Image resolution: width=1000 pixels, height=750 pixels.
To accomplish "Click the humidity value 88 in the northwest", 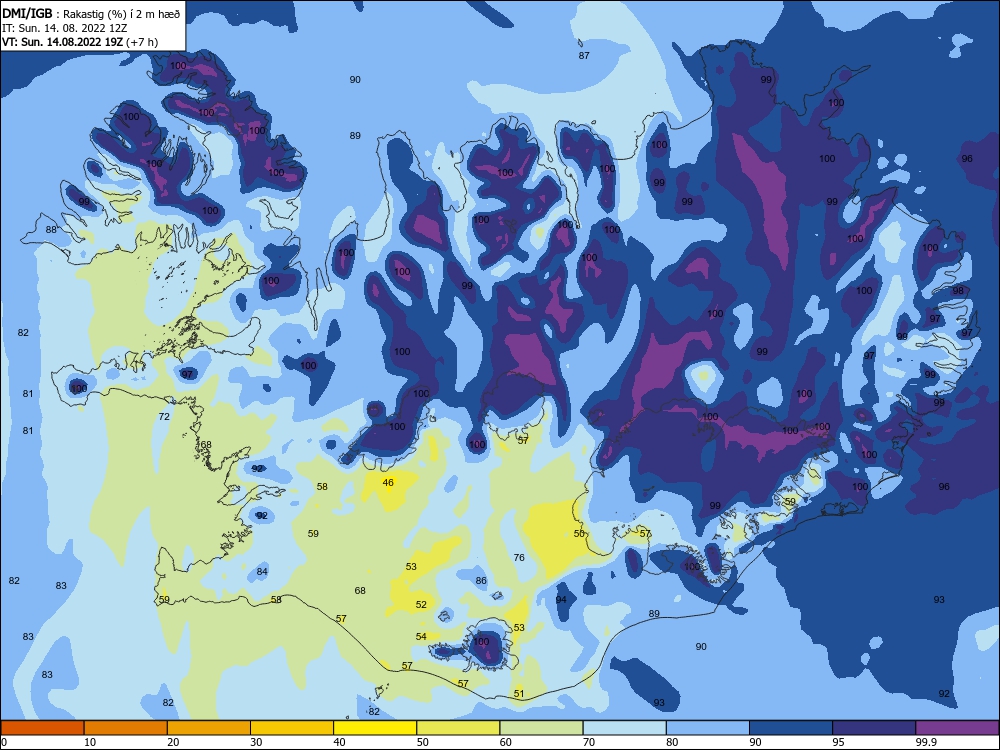I will [51, 230].
